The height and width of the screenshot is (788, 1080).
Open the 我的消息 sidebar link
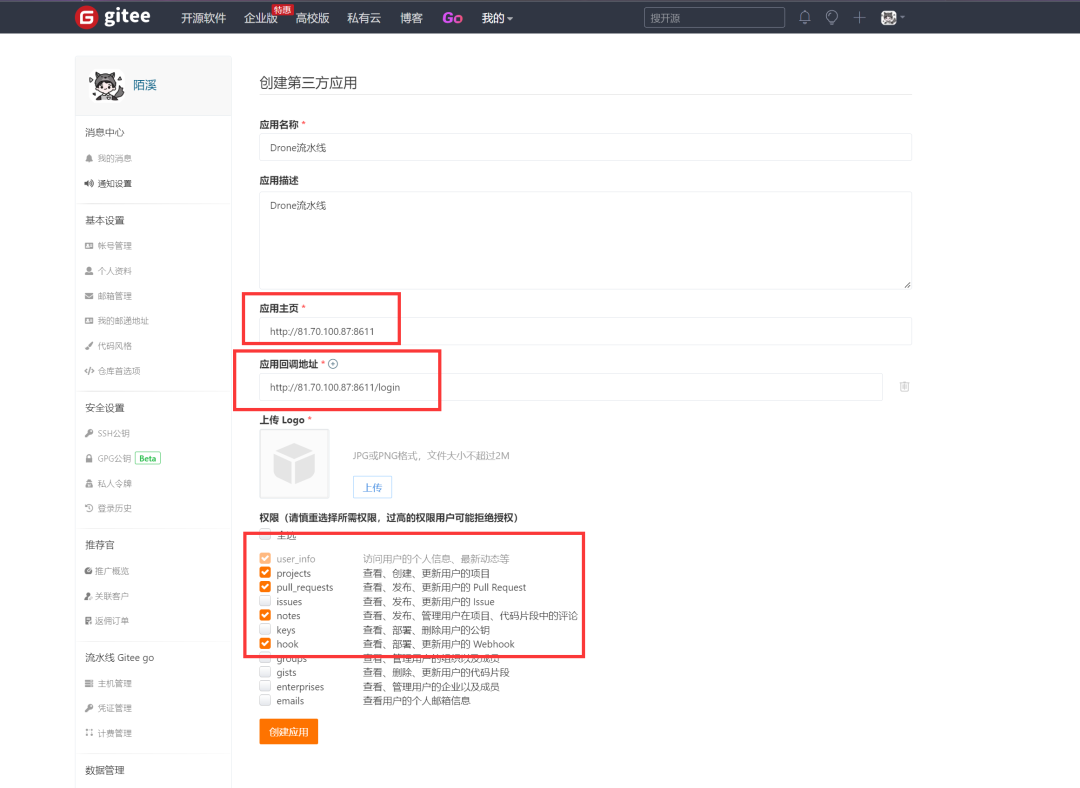(114, 158)
